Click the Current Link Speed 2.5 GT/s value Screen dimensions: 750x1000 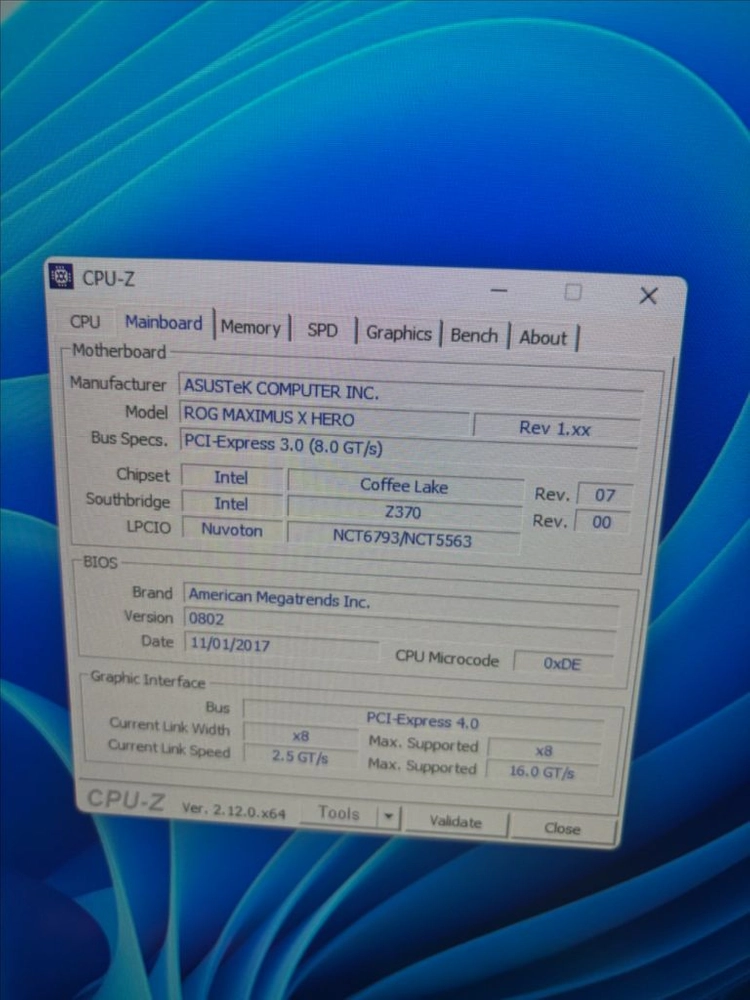point(300,757)
